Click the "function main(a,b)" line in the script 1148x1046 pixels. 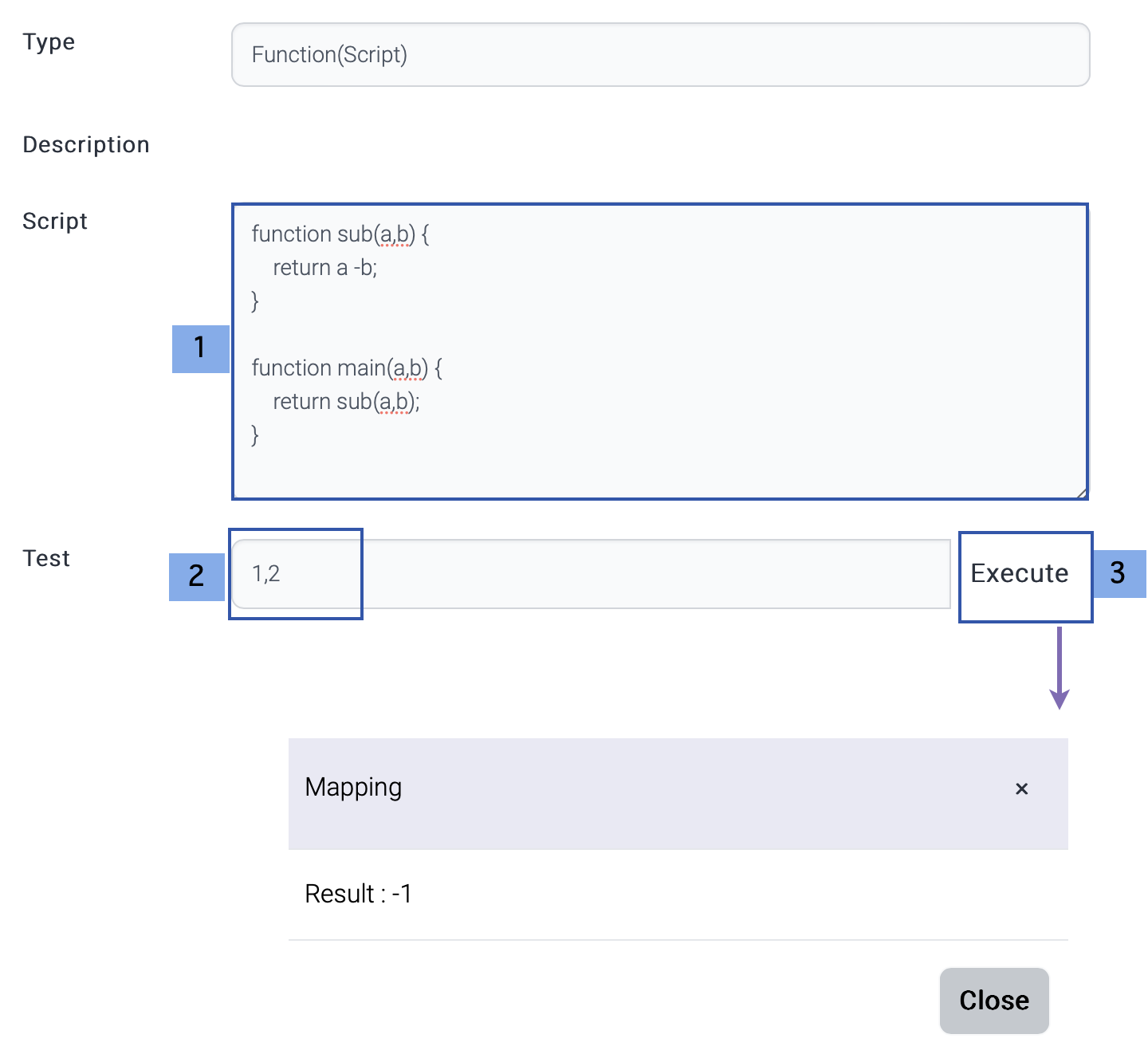coord(347,368)
